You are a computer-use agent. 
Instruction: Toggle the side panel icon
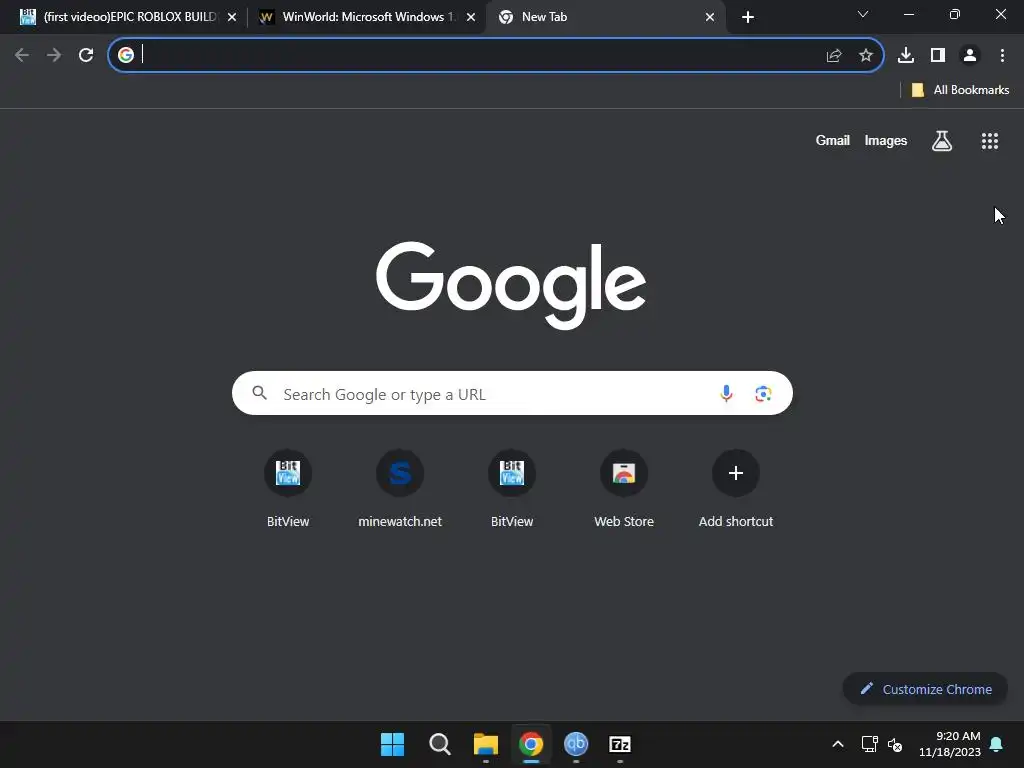(938, 55)
